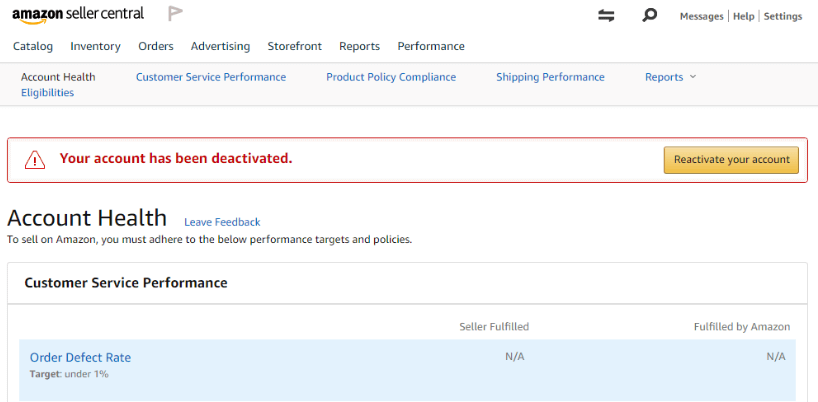This screenshot has width=818, height=402.
Task: Open the Orders menu
Action: (x=156, y=46)
